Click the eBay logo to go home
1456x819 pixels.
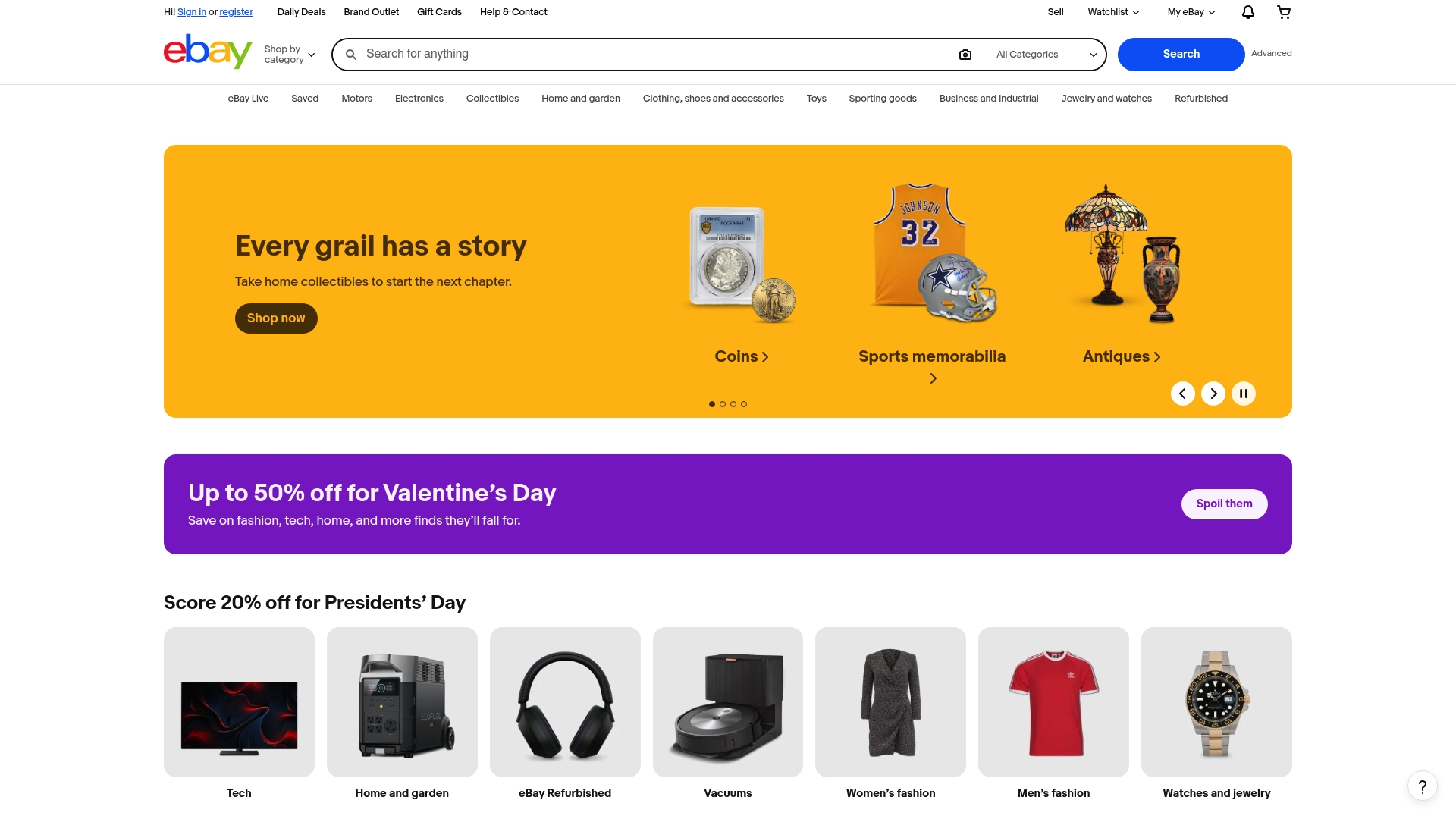click(207, 51)
